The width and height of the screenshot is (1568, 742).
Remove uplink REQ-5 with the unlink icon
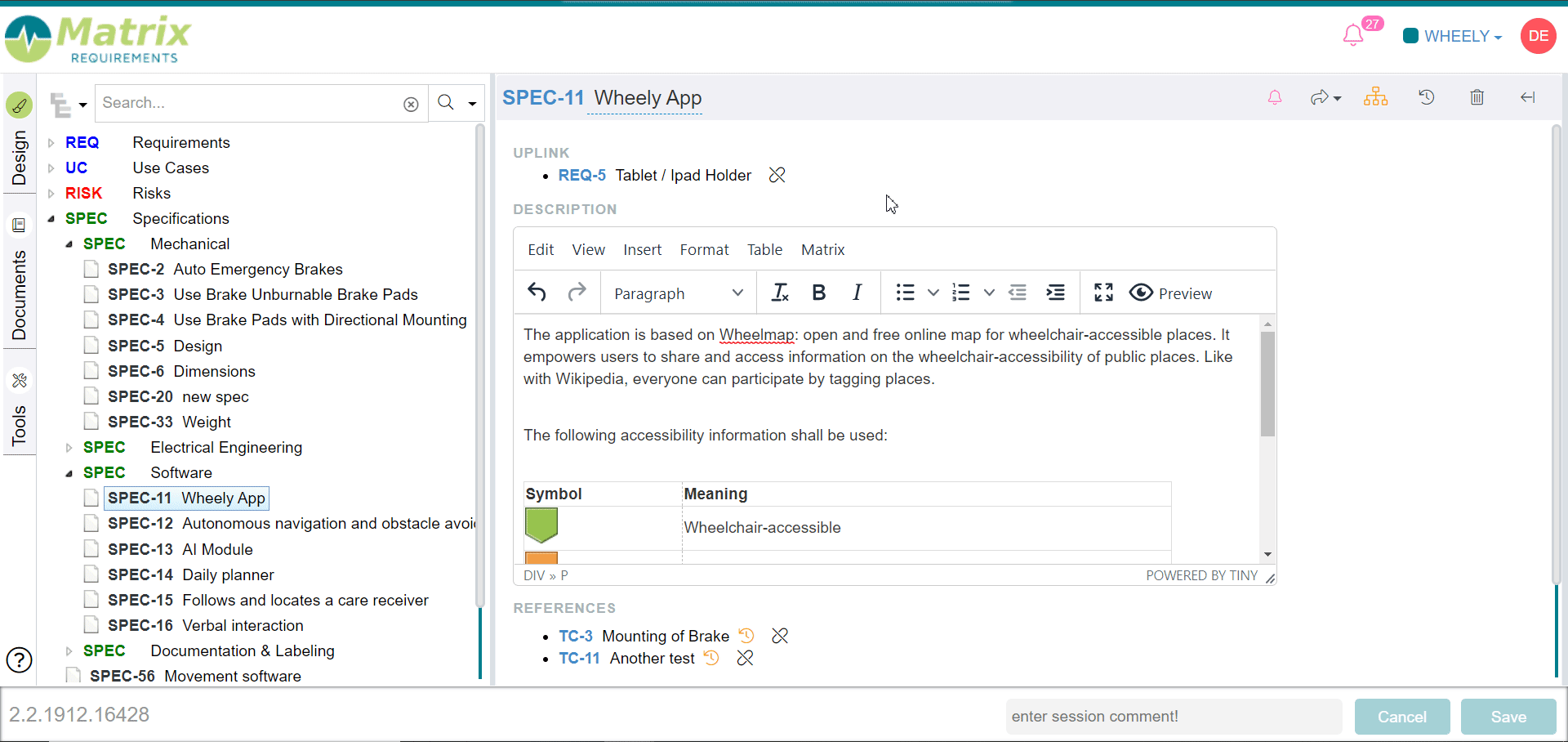[x=777, y=175]
